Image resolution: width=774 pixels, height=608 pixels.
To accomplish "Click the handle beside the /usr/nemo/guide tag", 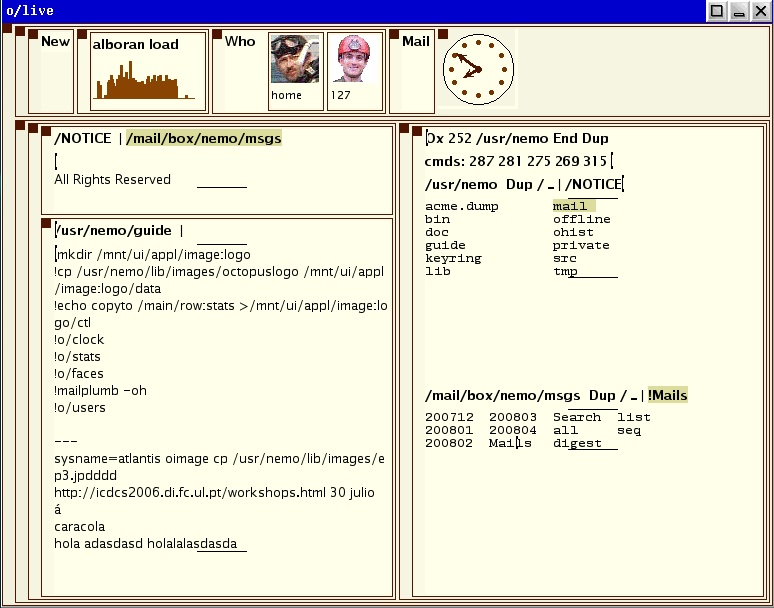I will 45,223.
